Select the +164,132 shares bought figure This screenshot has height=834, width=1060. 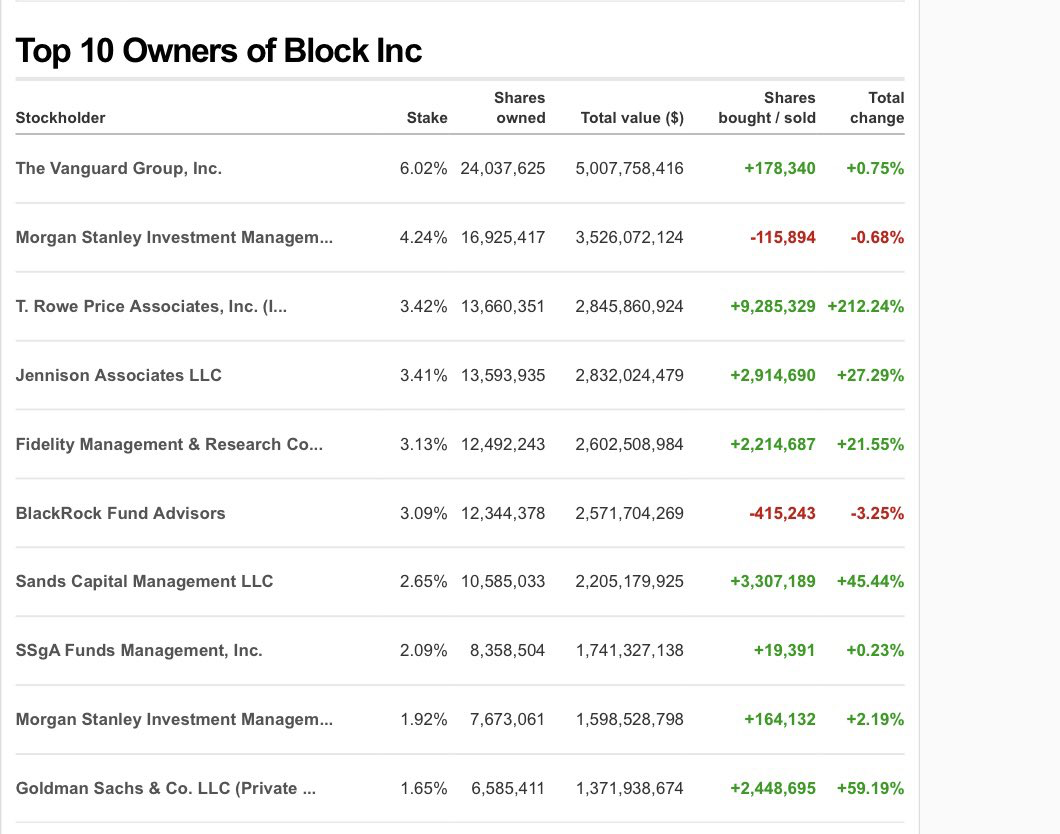[780, 719]
